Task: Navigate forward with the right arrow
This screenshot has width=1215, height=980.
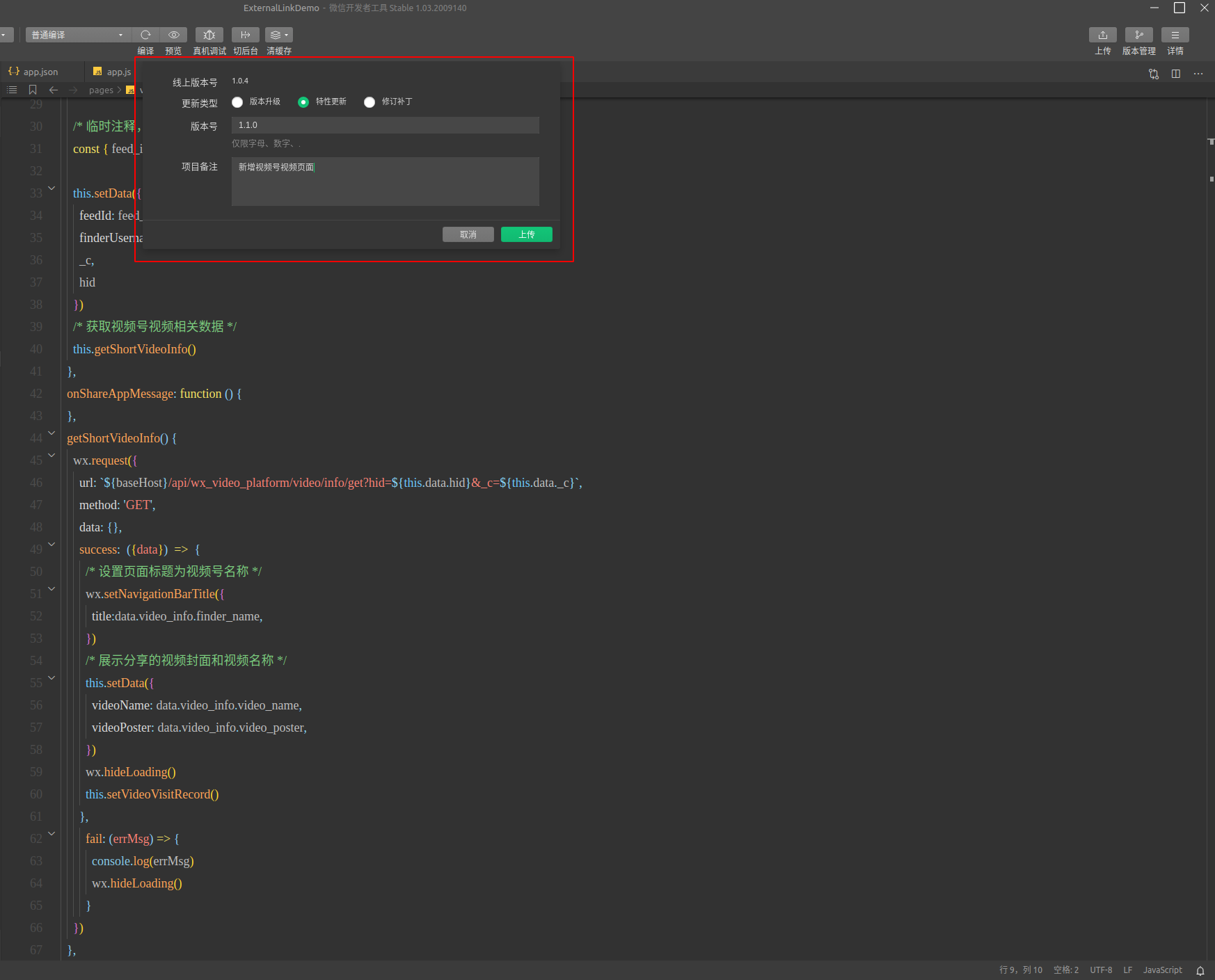Action: pyautogui.click(x=73, y=90)
